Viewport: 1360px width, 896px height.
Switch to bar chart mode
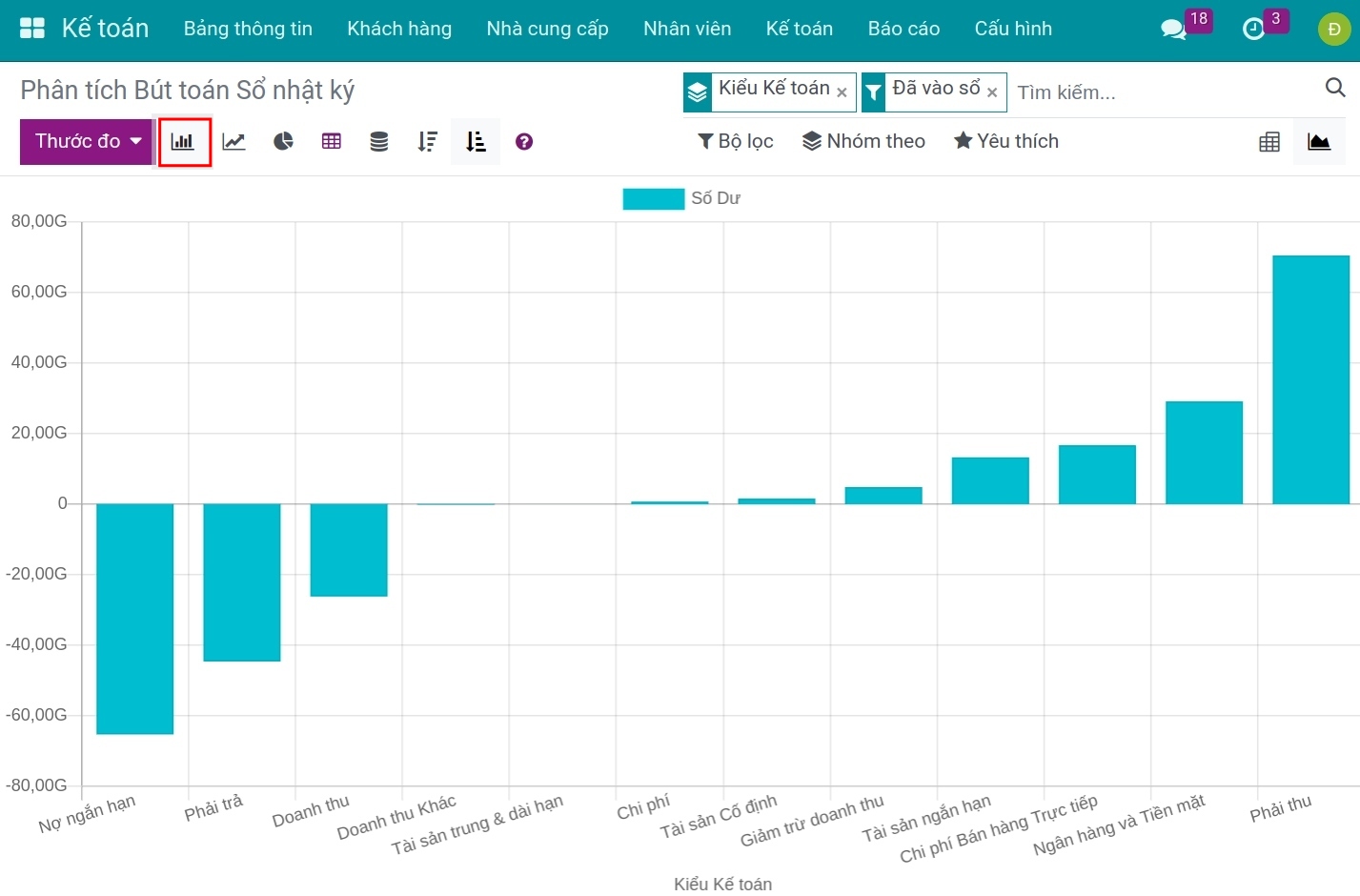(x=183, y=142)
